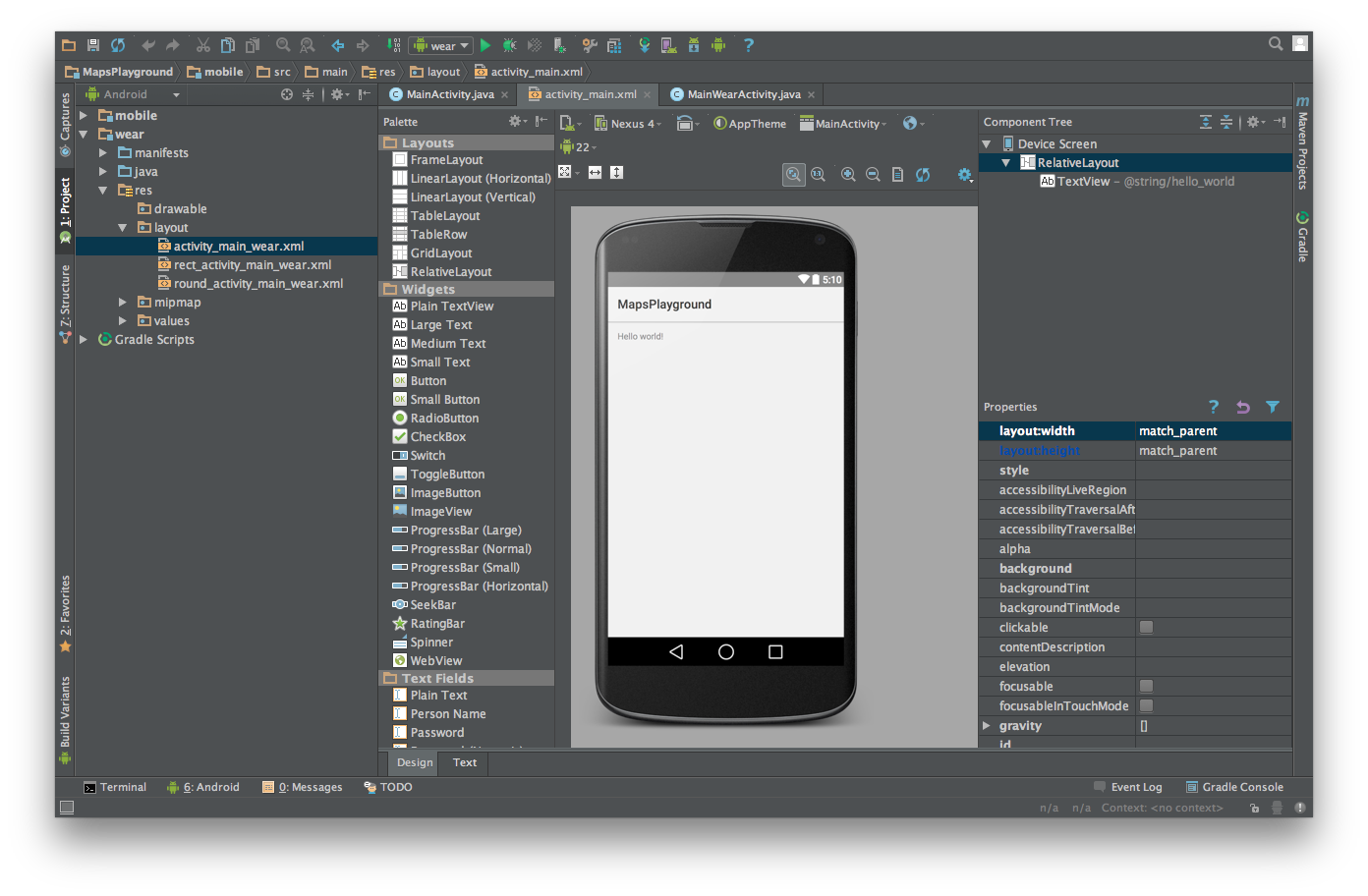Open the Nexus 4 device dropdown
The image size is (1368, 896).
(x=628, y=124)
